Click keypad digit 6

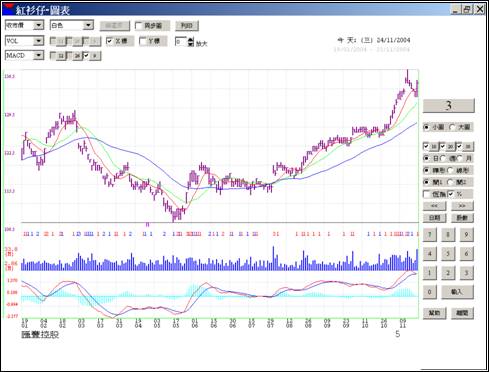pos(466,254)
